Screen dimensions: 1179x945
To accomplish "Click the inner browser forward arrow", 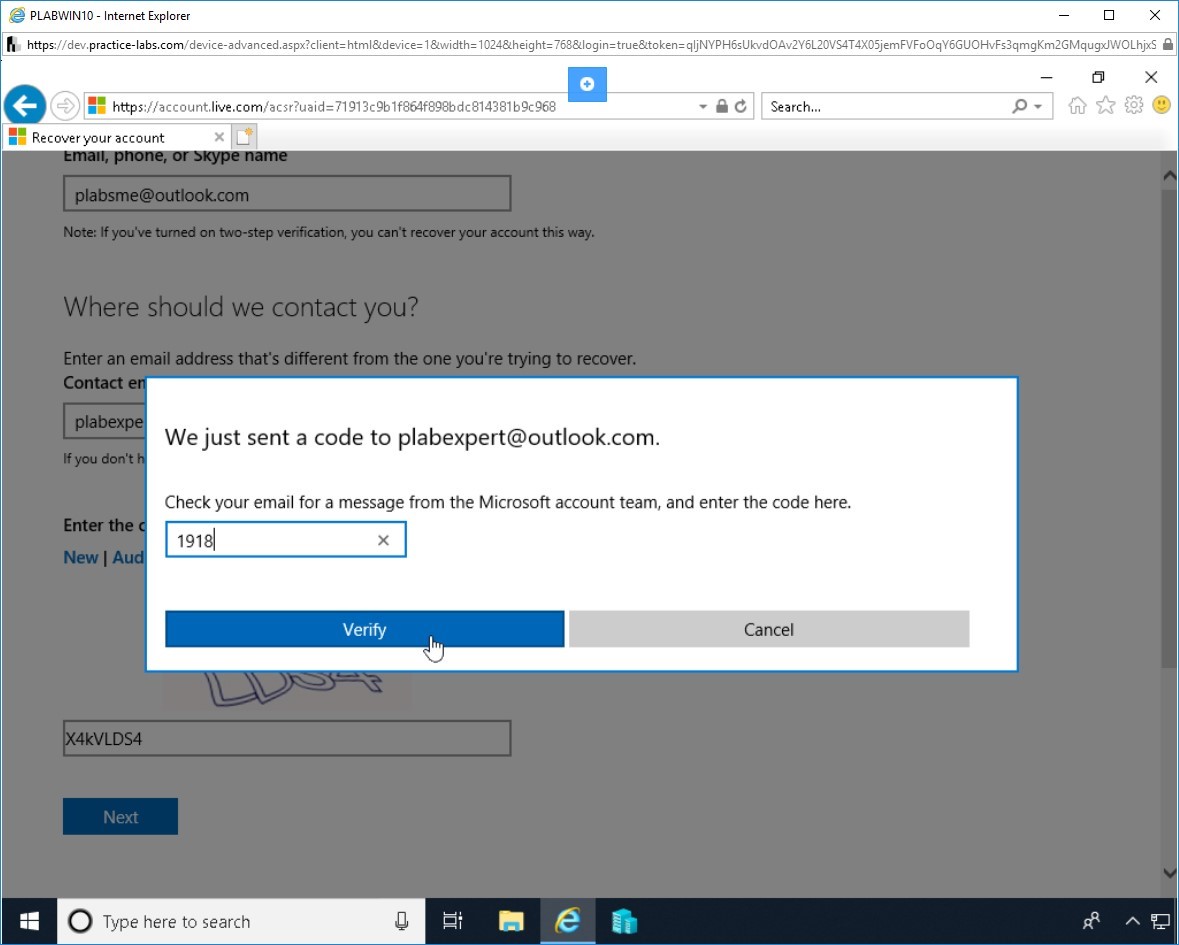I will 65,106.
